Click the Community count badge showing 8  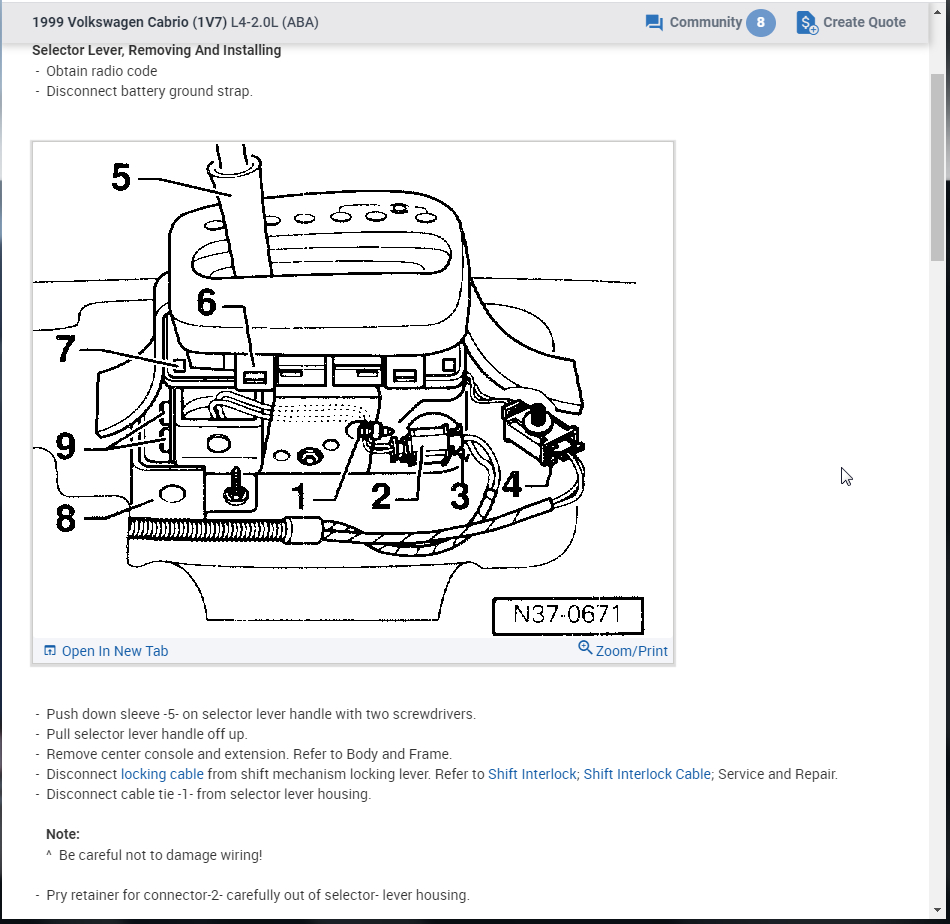[760, 22]
